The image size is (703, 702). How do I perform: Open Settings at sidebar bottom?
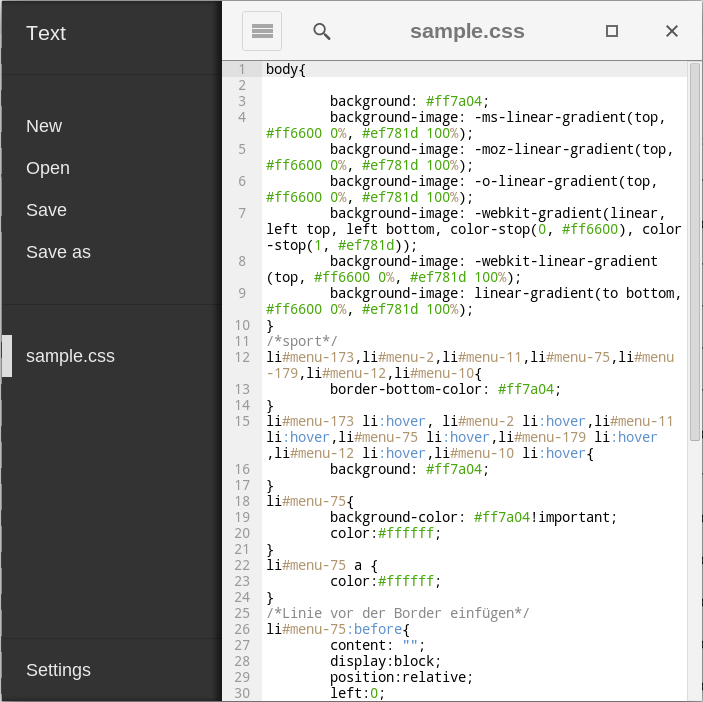click(58, 670)
